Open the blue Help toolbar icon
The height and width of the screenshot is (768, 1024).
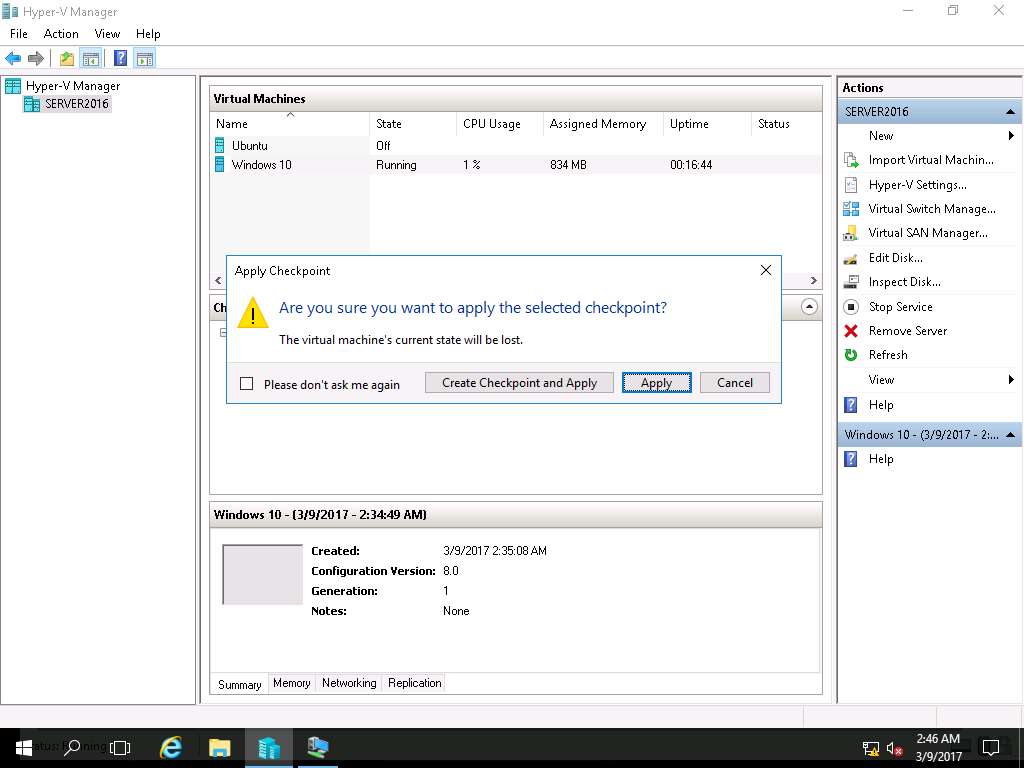point(121,59)
